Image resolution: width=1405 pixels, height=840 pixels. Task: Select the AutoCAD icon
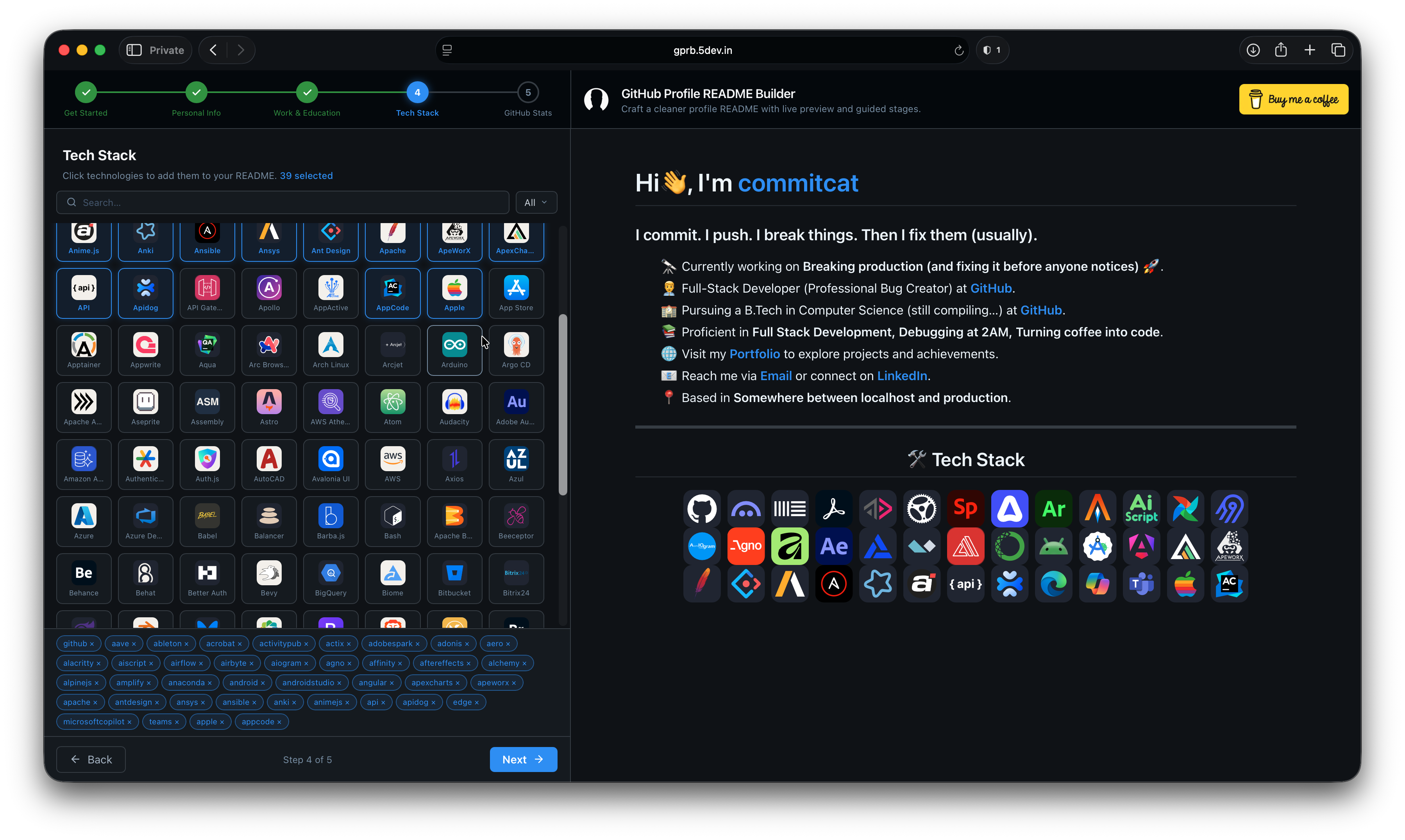pyautogui.click(x=268, y=464)
